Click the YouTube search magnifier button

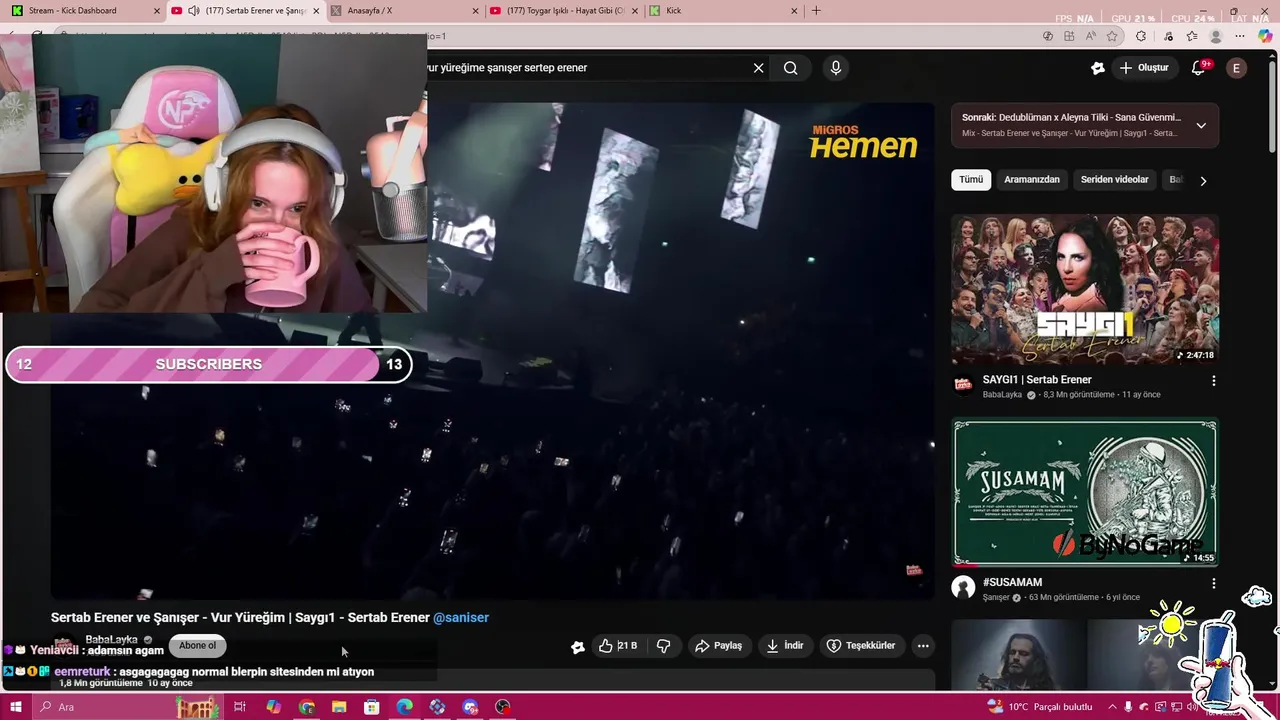pos(791,68)
